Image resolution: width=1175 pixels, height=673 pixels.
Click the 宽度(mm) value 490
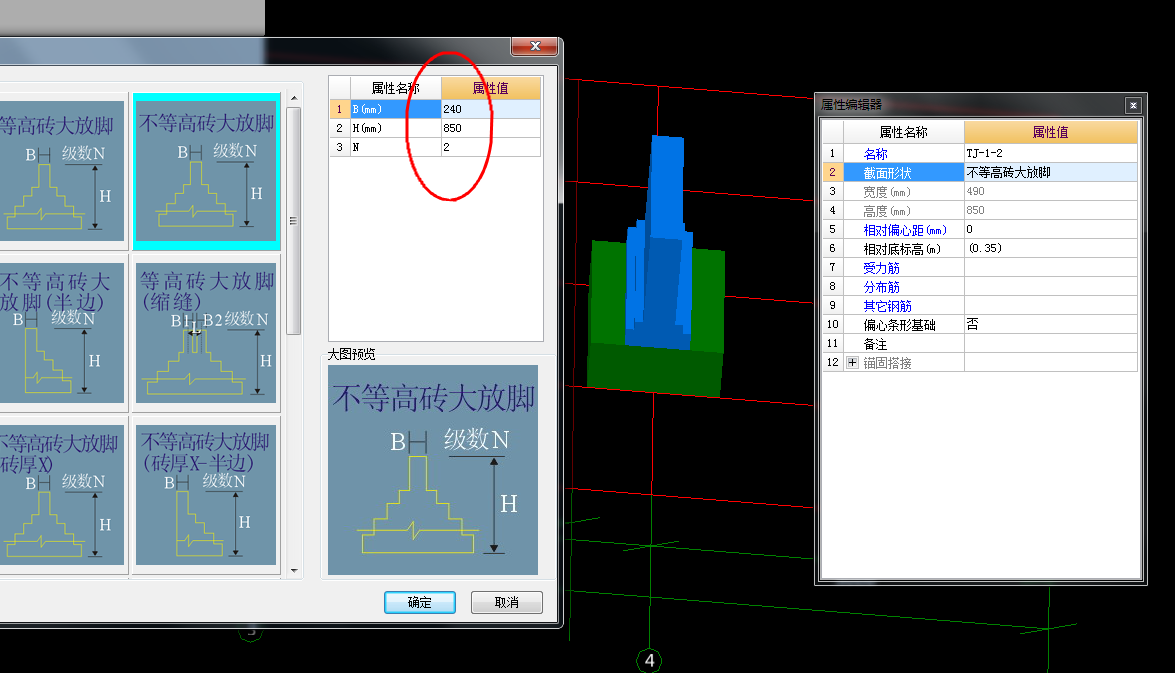[1051, 192]
